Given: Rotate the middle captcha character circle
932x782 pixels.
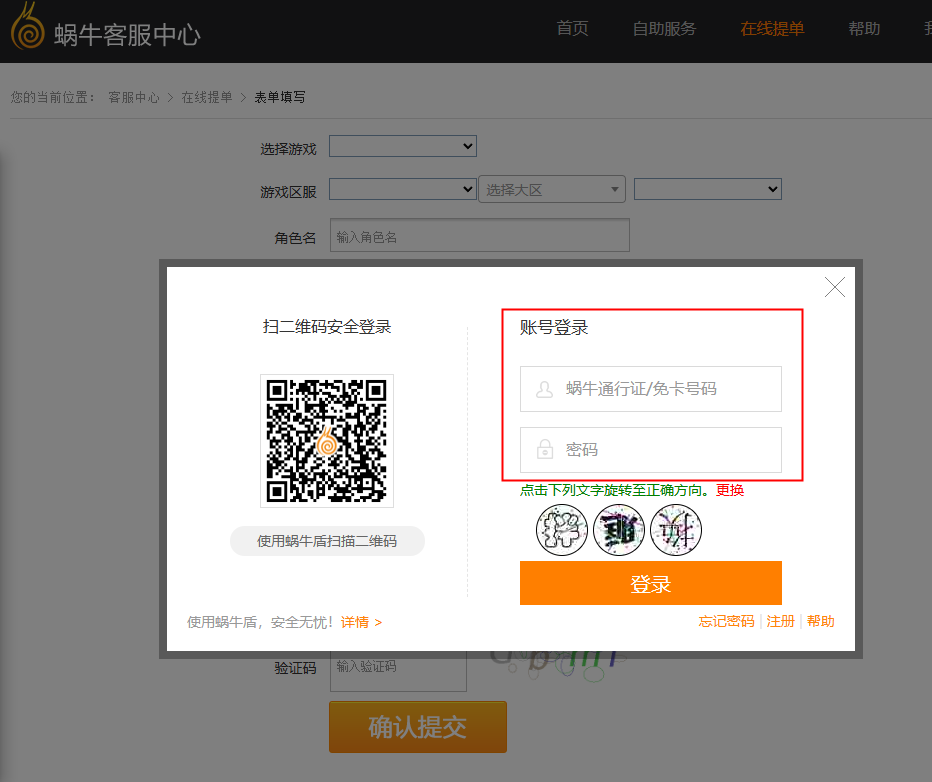Looking at the screenshot, I should (x=619, y=530).
